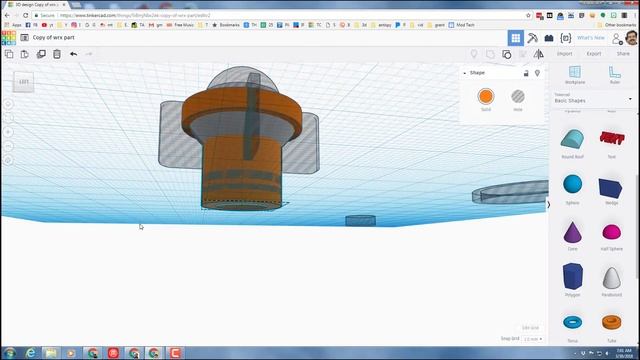This screenshot has height=360, width=640.
Task: Select the Ruler tool
Action: pyautogui.click(x=615, y=75)
